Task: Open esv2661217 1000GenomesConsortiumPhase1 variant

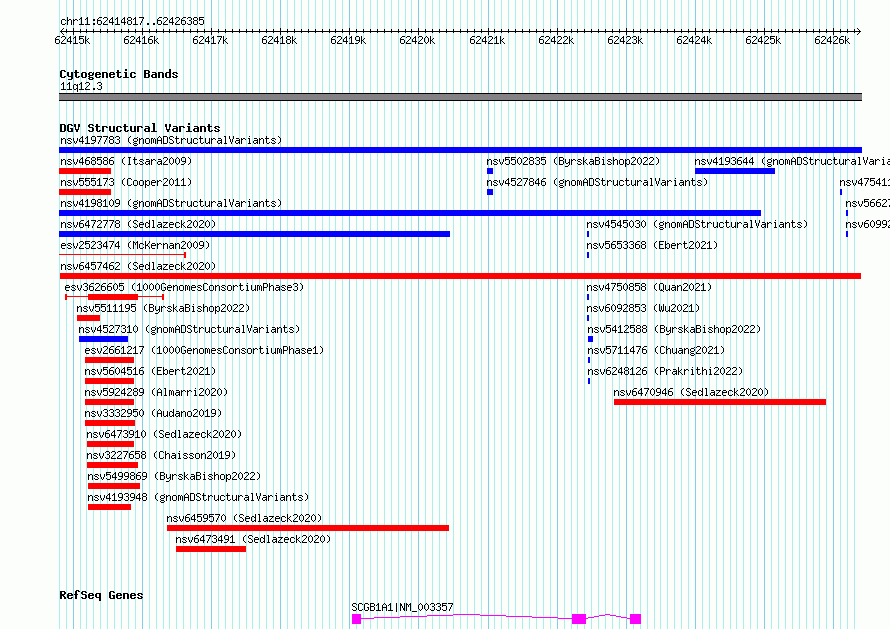Action: 204,350
